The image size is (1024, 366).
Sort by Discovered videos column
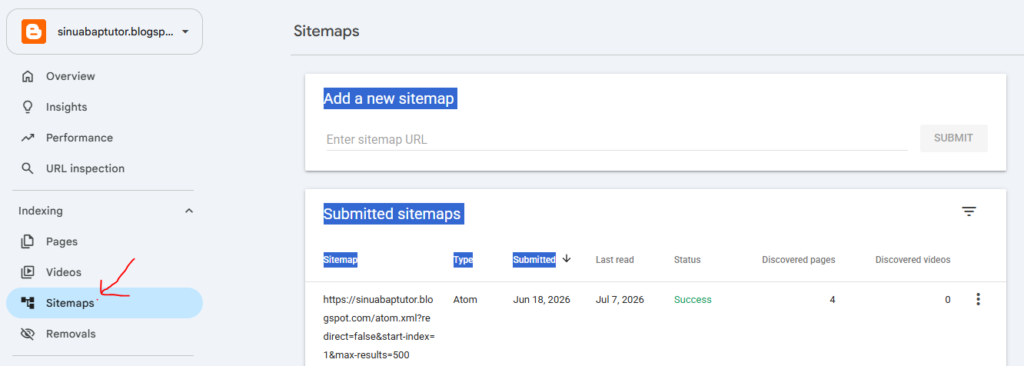click(x=912, y=260)
